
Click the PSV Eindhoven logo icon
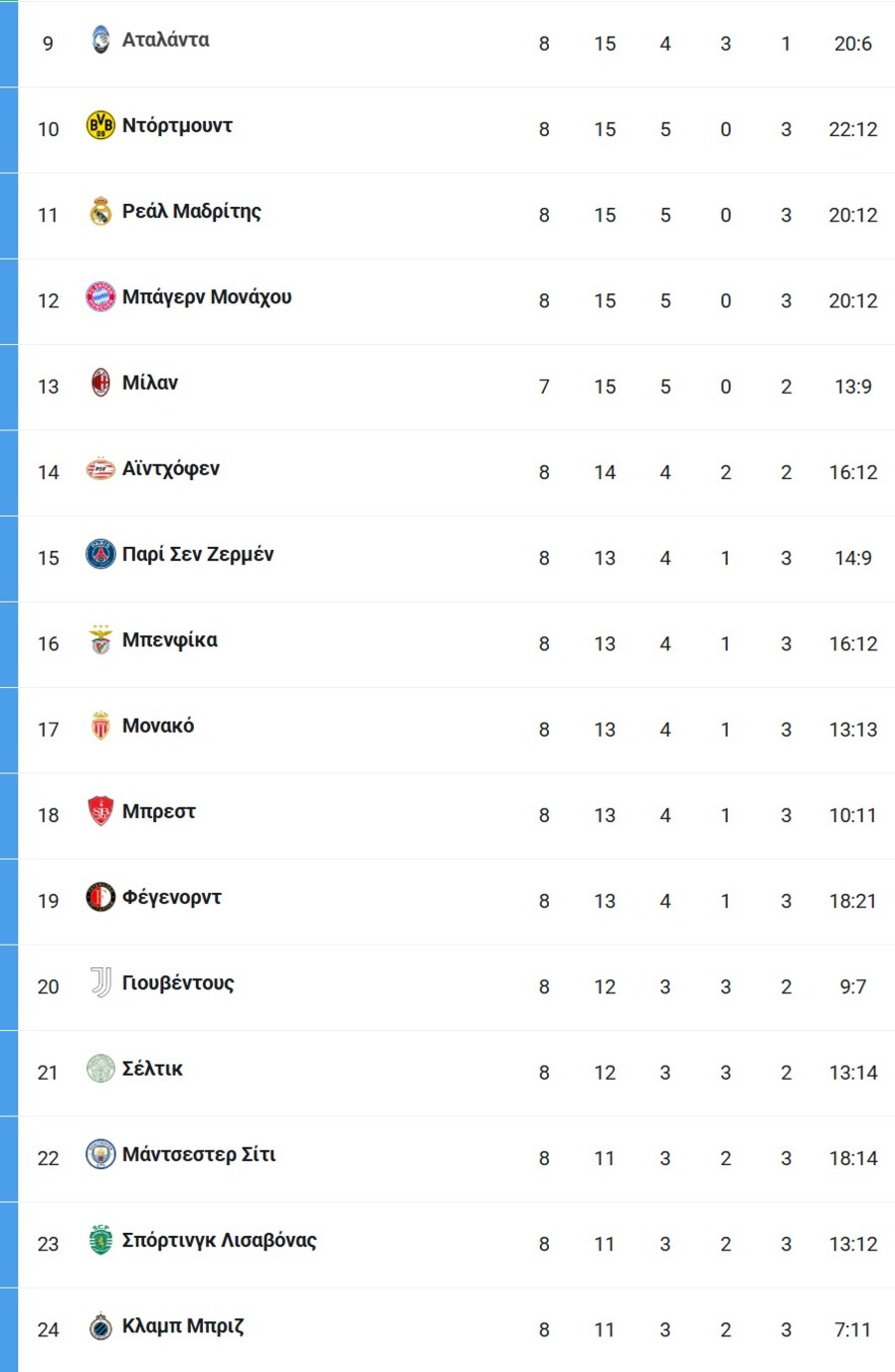point(100,468)
